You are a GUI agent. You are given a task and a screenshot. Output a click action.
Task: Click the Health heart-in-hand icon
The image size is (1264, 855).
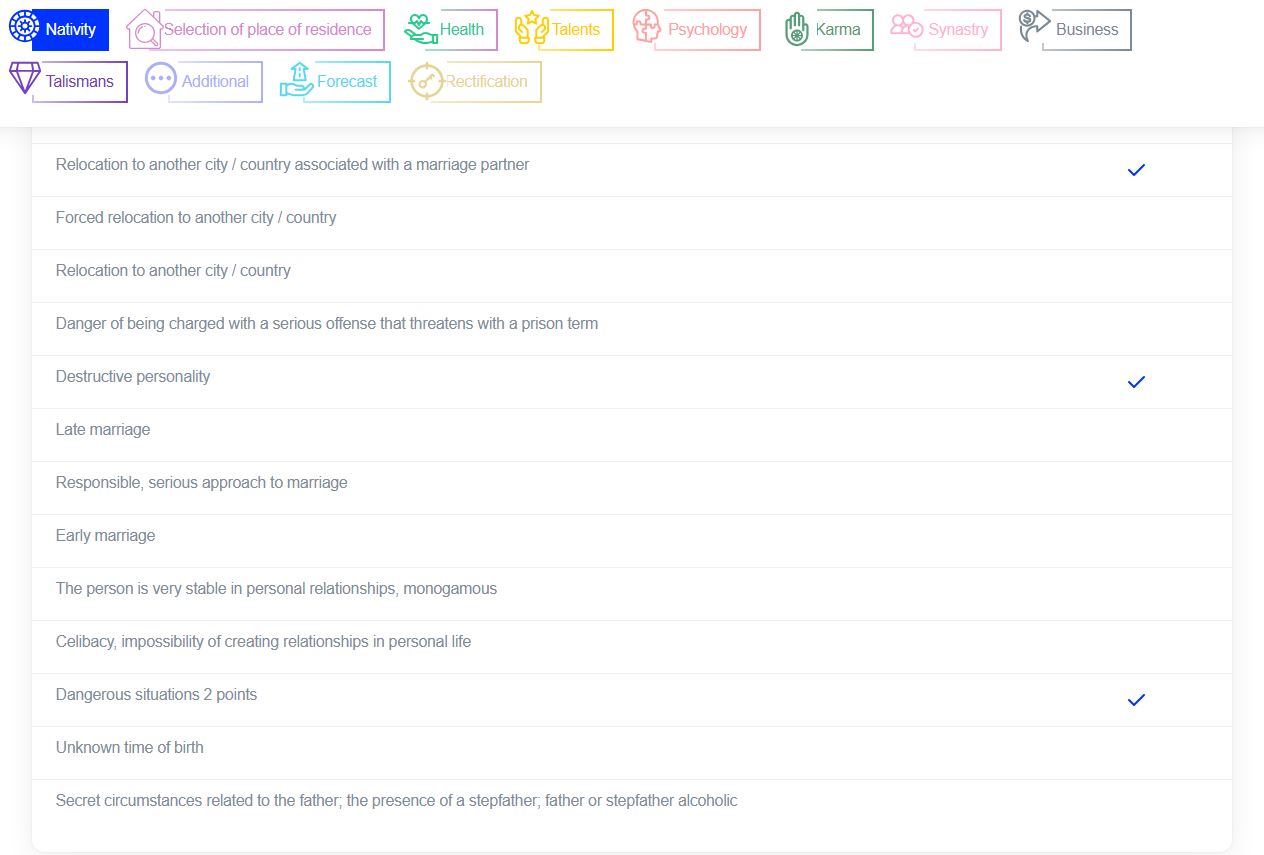point(421,29)
